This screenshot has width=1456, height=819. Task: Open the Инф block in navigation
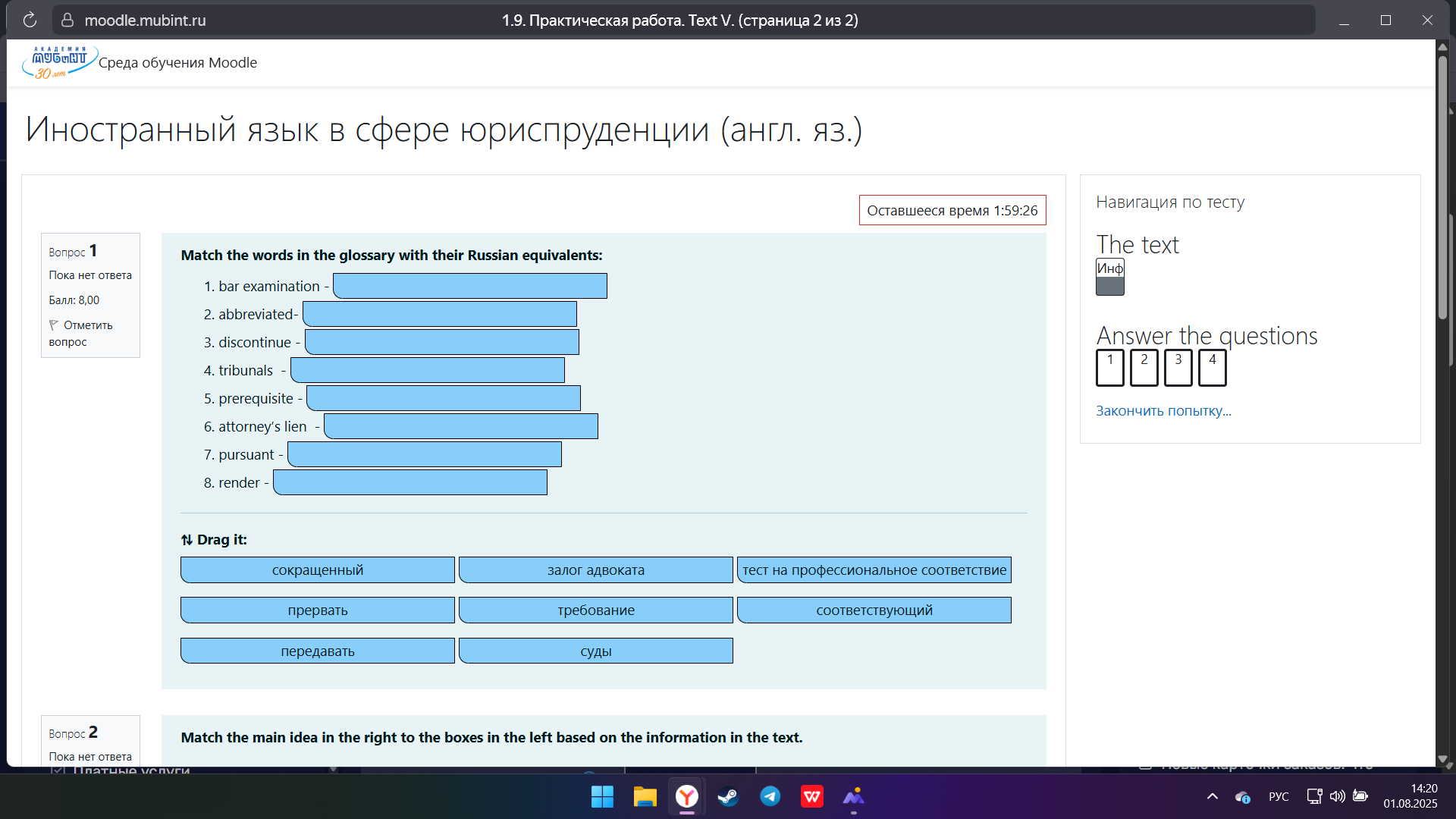tap(1109, 277)
